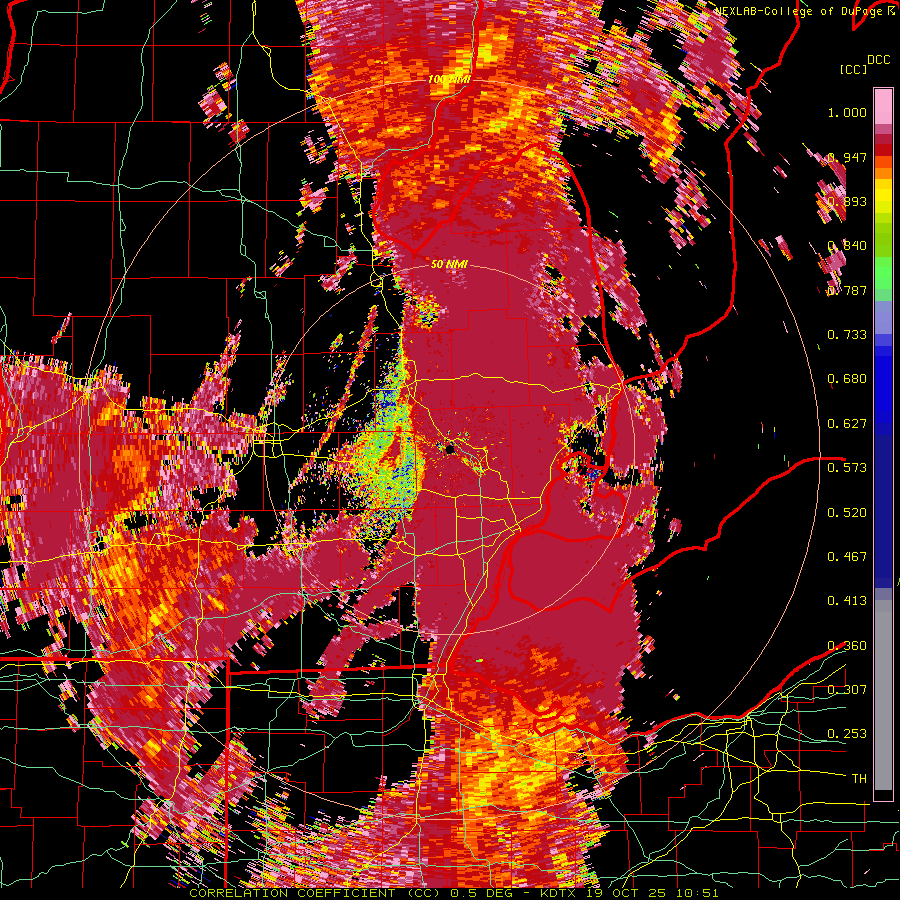Click the black radar site dot at center
900x900 pixels.
pos(450,449)
